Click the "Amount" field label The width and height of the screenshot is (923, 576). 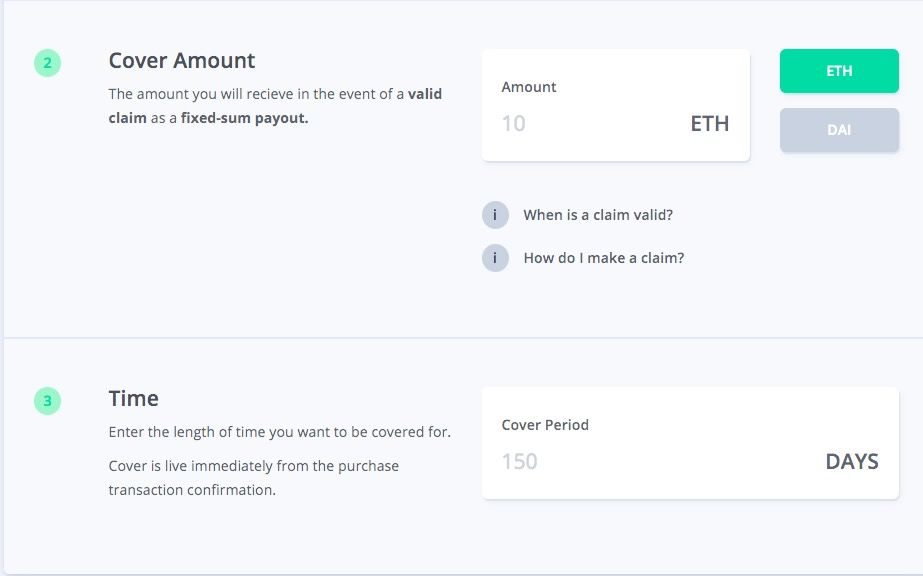529,87
